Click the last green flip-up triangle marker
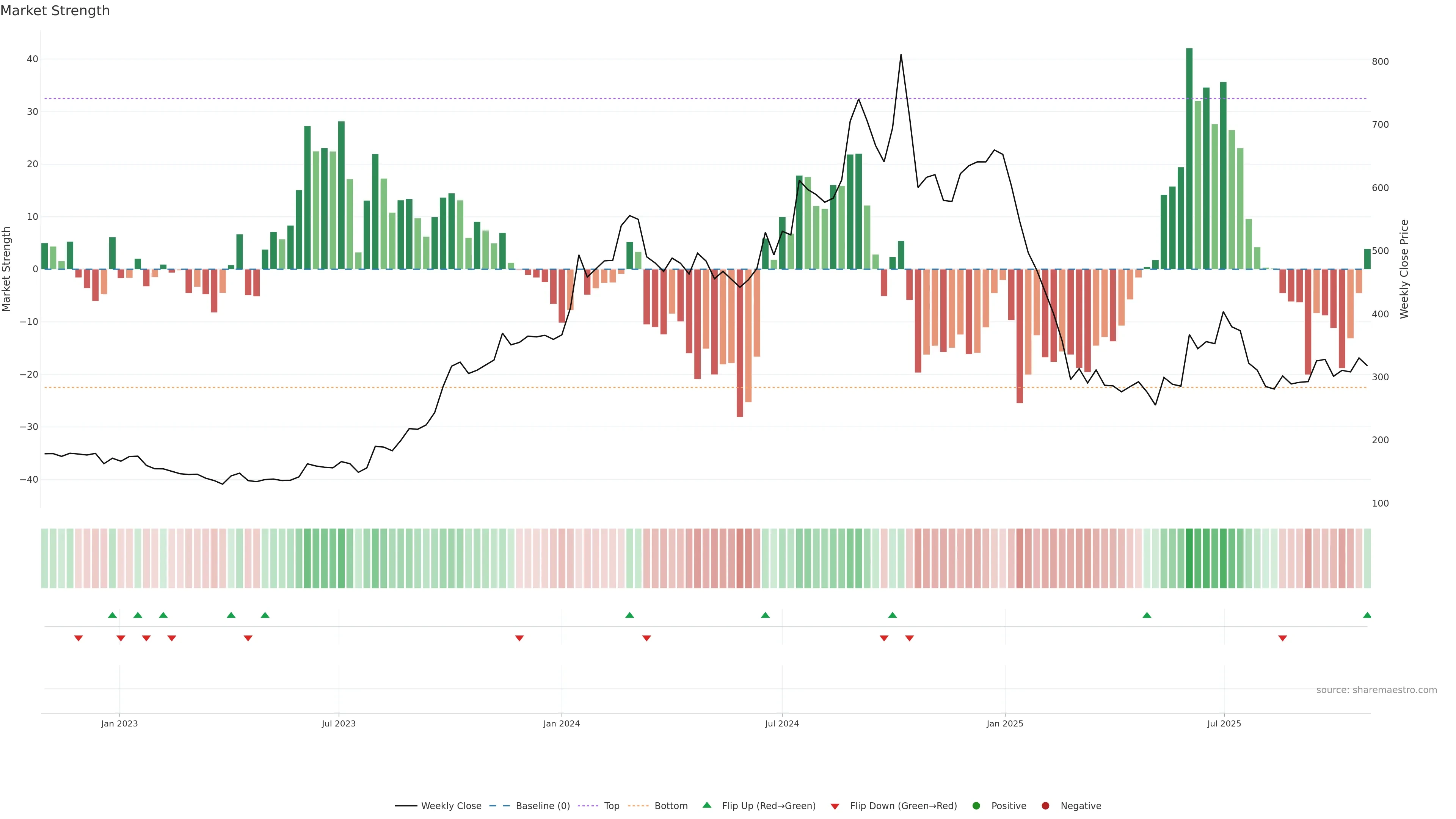Screen dimensions: 1456x819 (1367, 615)
